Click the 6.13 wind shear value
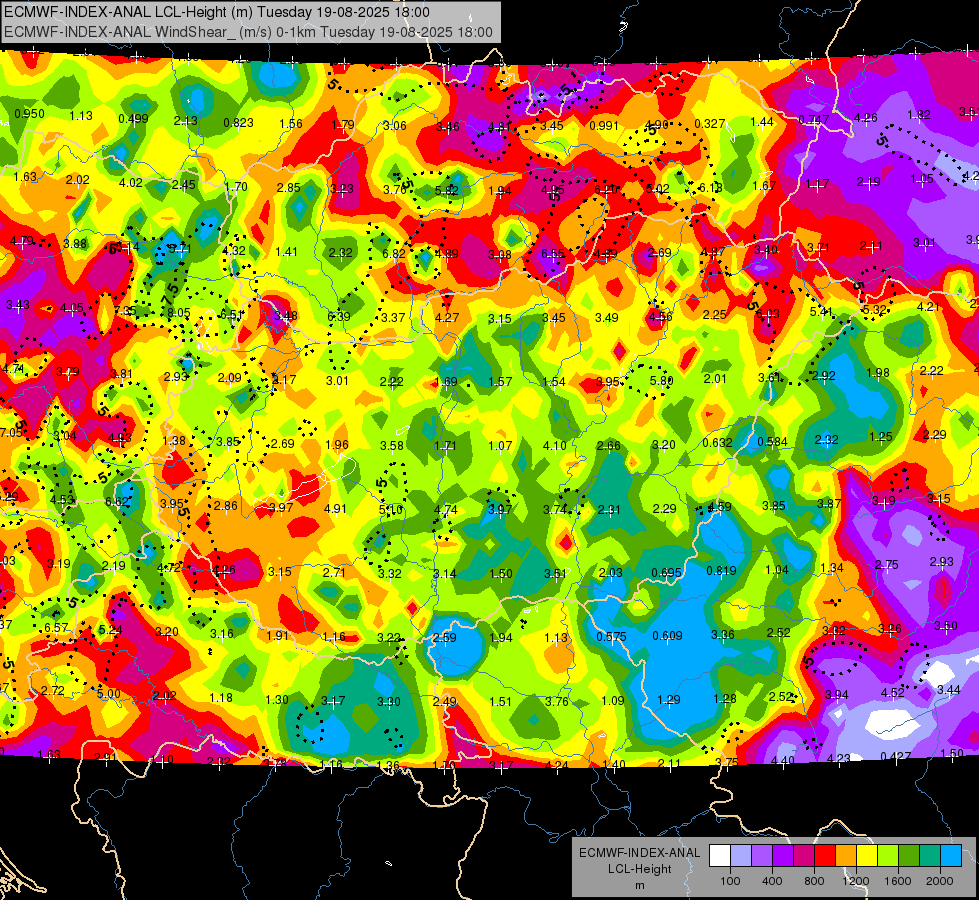 pyautogui.click(x=711, y=187)
